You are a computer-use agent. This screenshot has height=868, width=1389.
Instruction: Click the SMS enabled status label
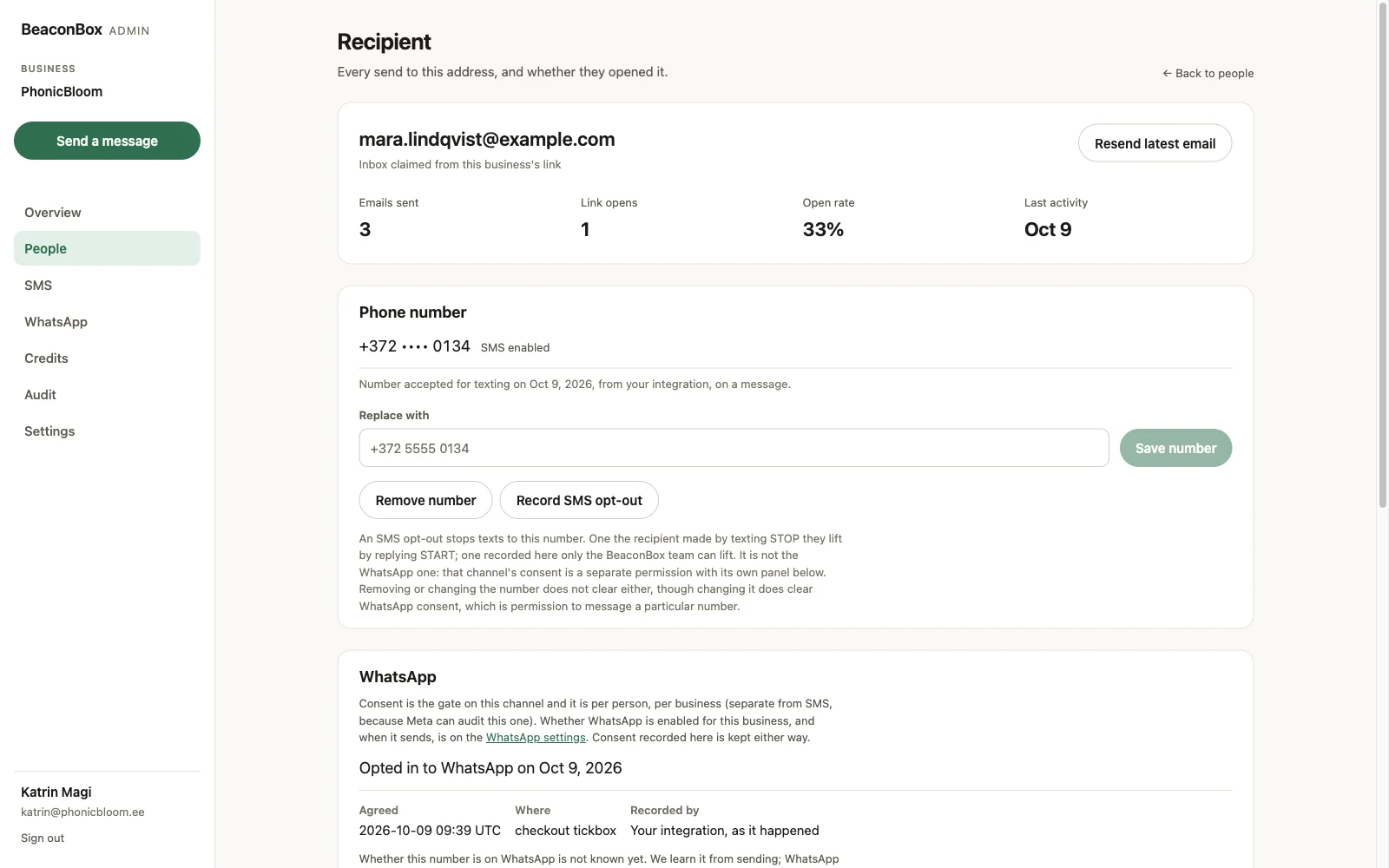click(x=515, y=348)
